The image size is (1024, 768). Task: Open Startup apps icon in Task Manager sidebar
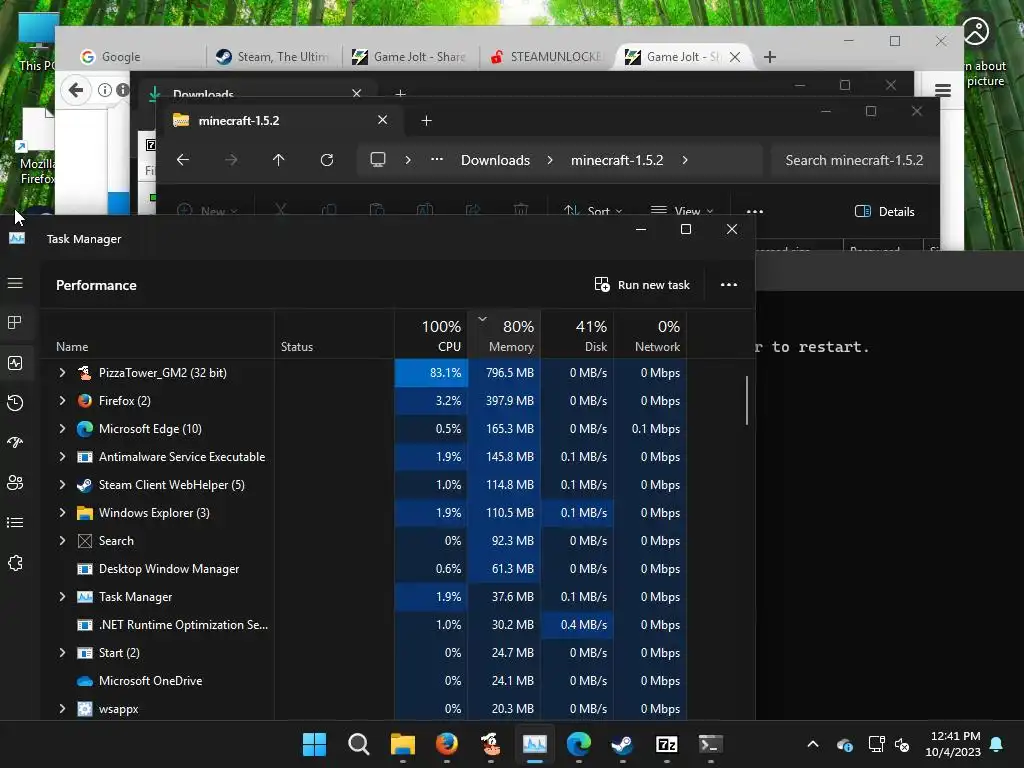[x=15, y=443]
